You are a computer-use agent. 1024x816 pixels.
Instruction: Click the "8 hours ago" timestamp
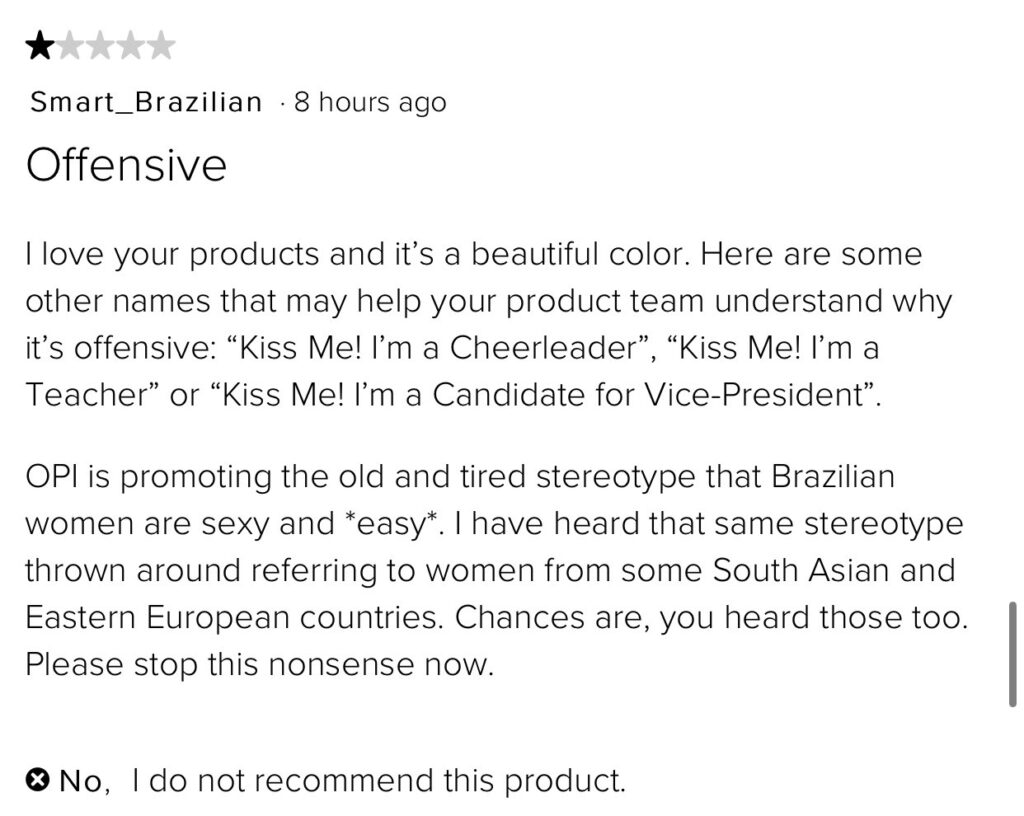tap(370, 102)
